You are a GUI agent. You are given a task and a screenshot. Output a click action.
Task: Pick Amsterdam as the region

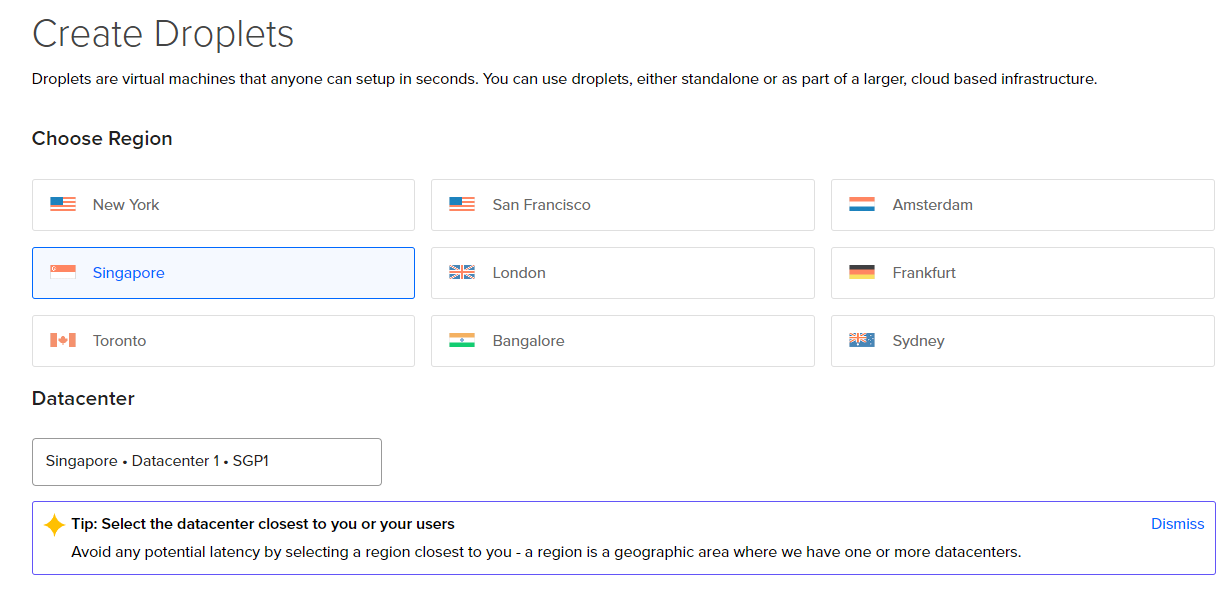point(1023,205)
